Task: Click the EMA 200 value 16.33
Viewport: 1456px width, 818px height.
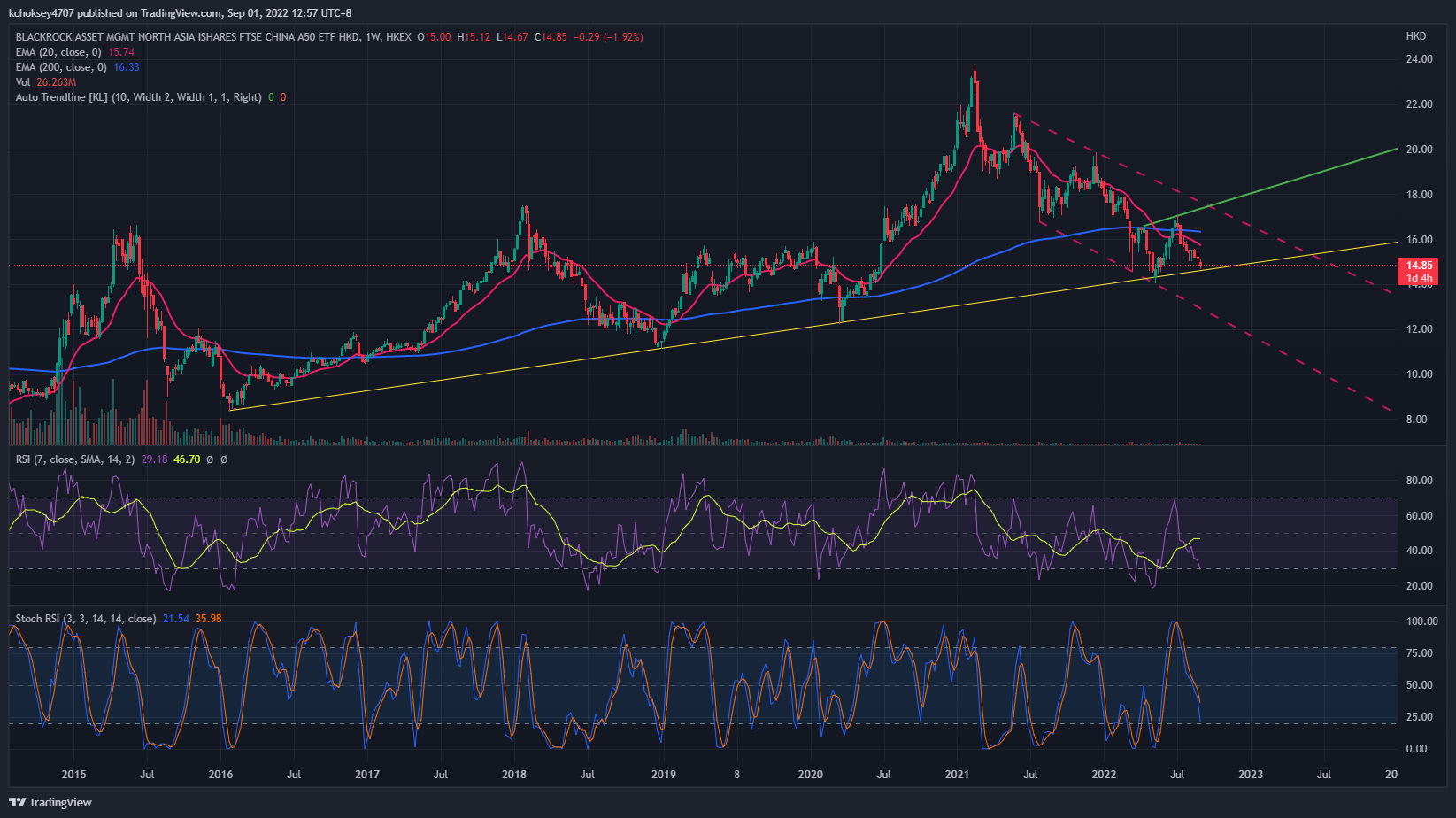Action: tap(127, 67)
